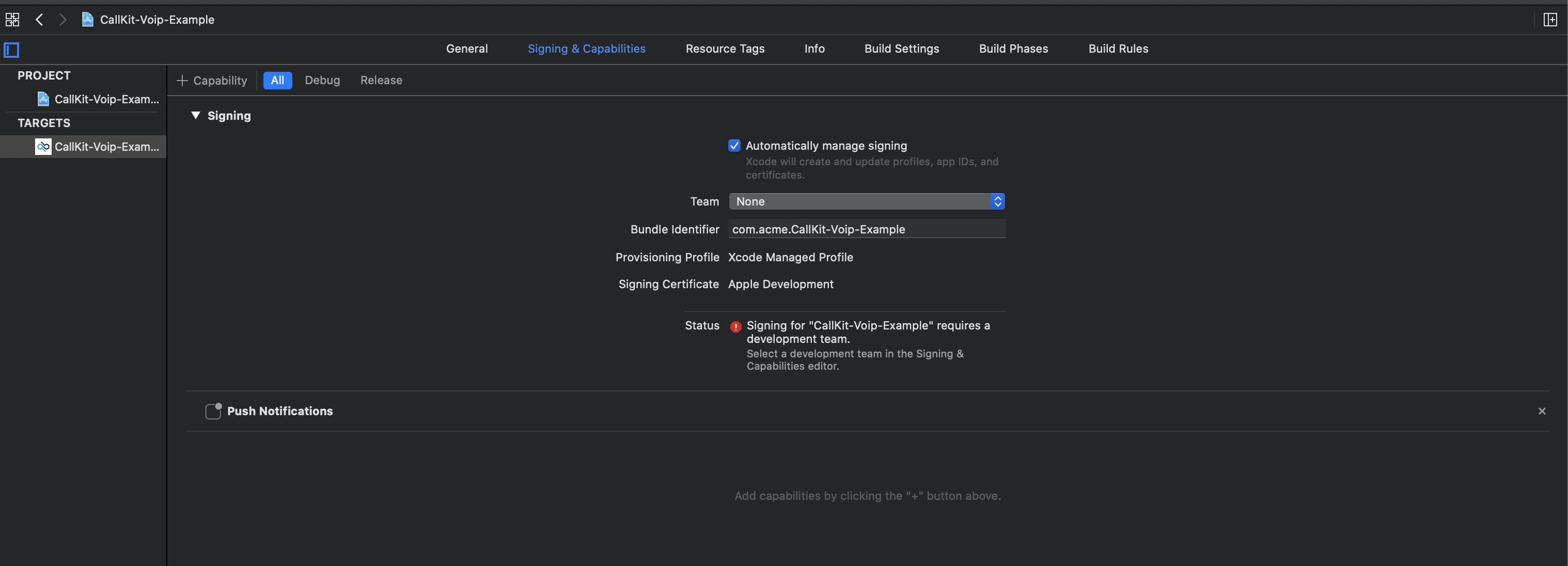Collapse the Signing section
This screenshot has width=1568, height=566.
pyautogui.click(x=195, y=115)
